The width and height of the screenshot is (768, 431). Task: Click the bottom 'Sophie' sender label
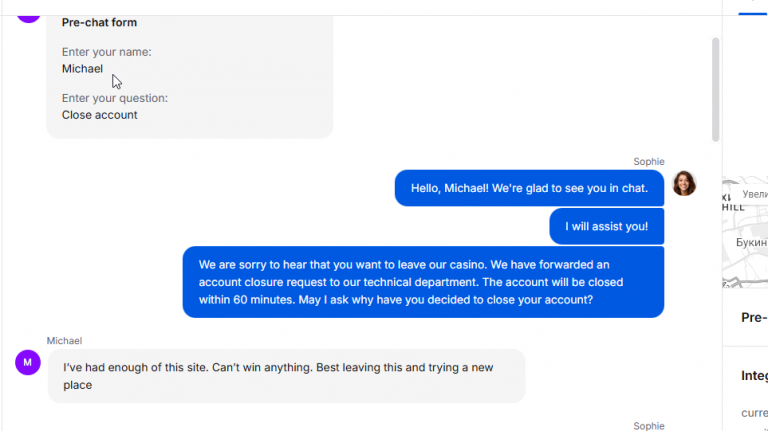click(648, 426)
